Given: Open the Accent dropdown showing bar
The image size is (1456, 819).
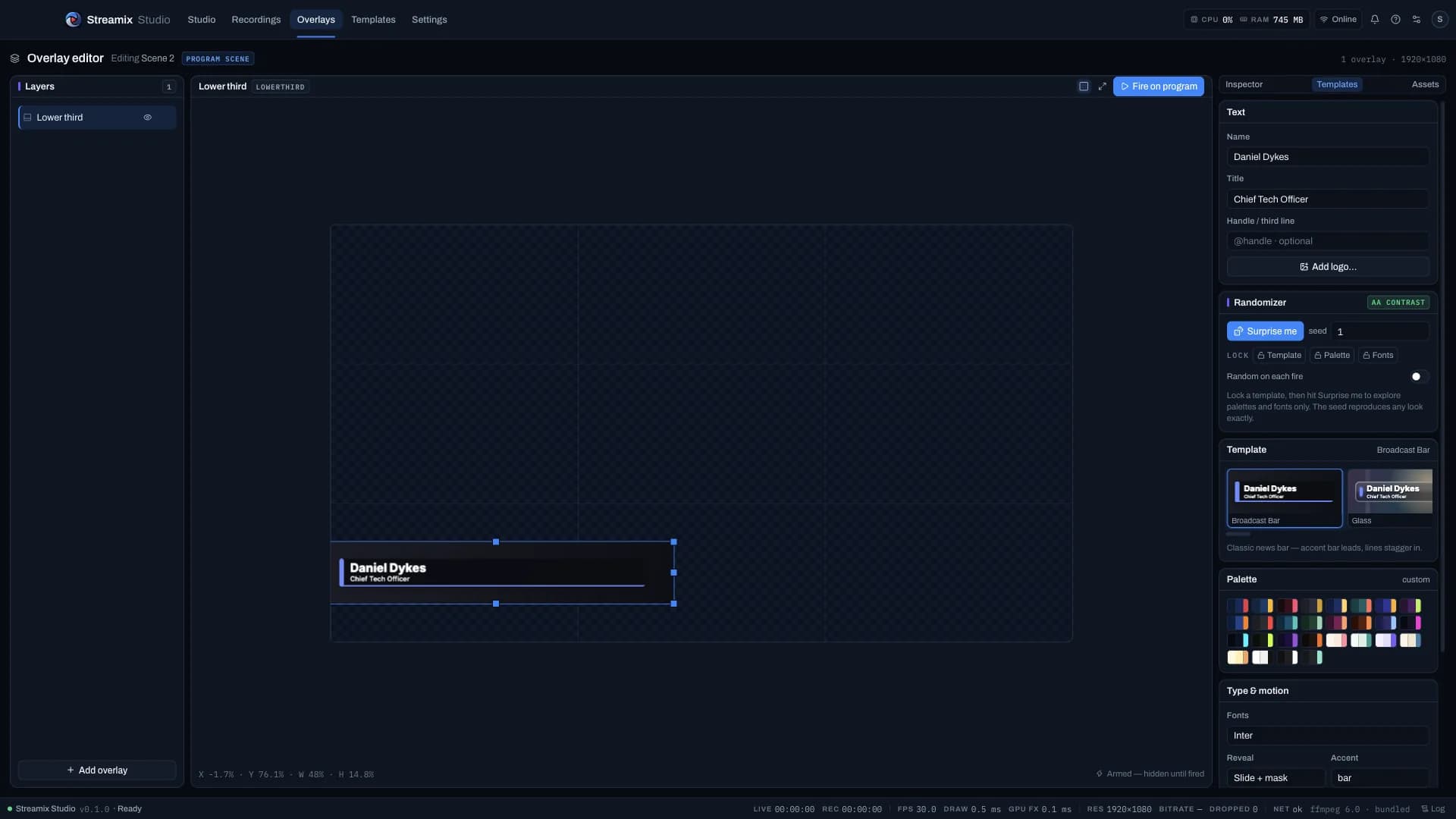Looking at the screenshot, I should (1380, 778).
